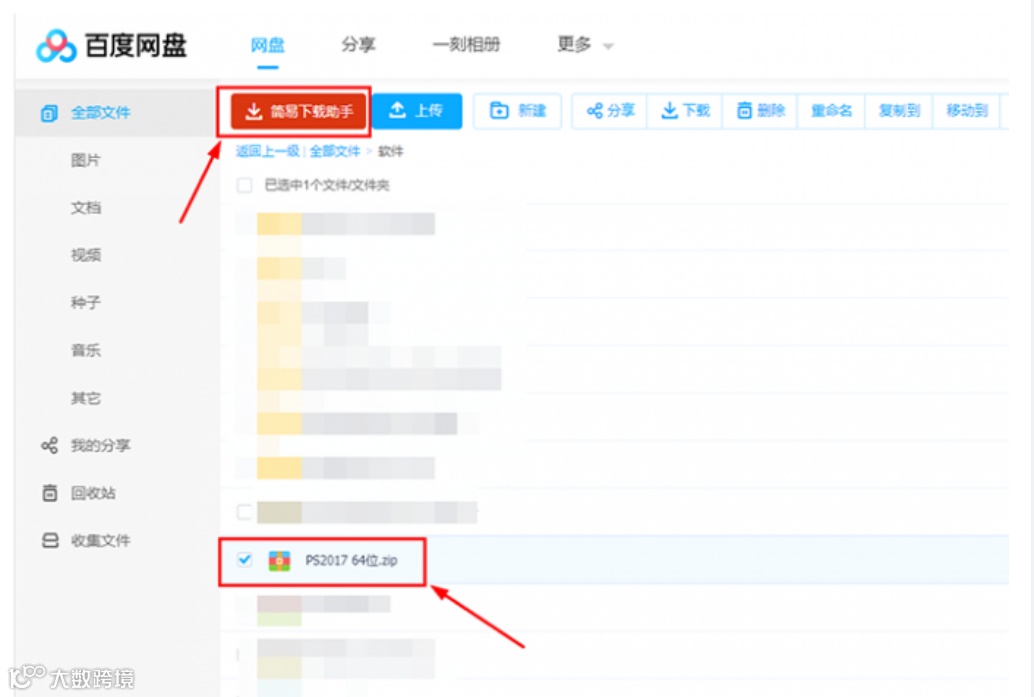
Task: Click the 简易下载助手 button
Action: [x=299, y=111]
